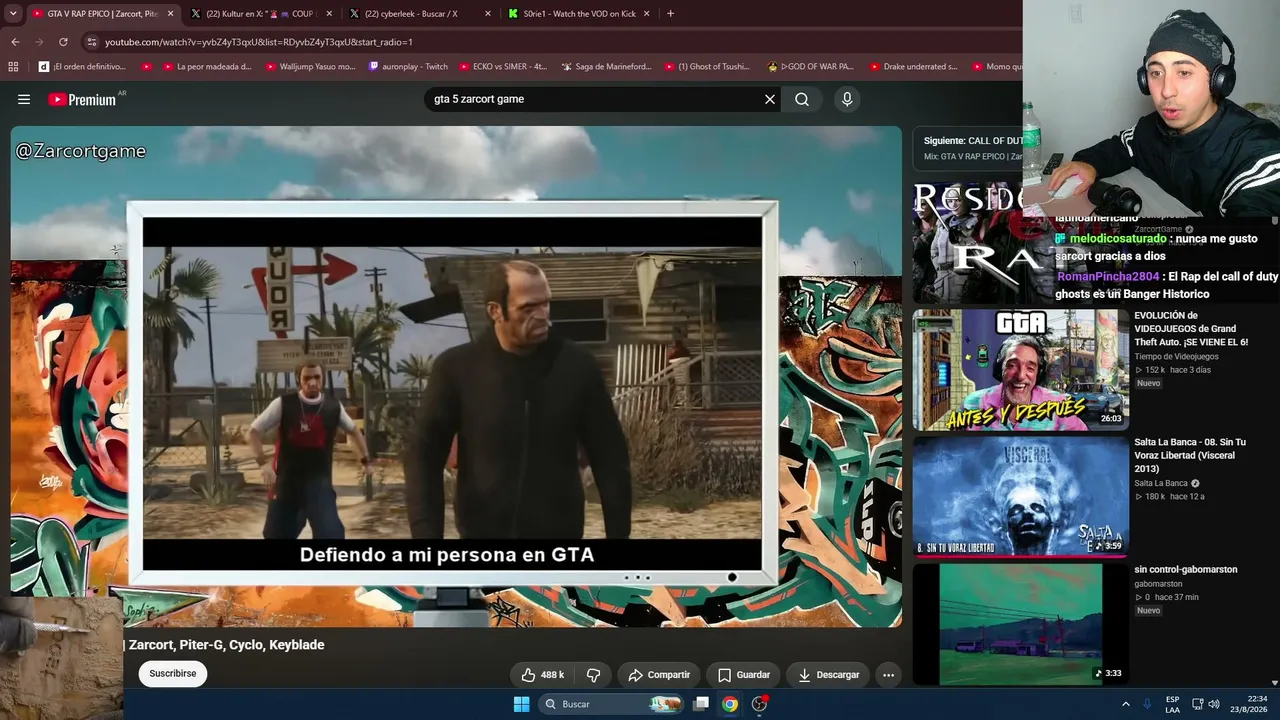
Task: Click the taskbar Buscar search box
Action: click(611, 704)
